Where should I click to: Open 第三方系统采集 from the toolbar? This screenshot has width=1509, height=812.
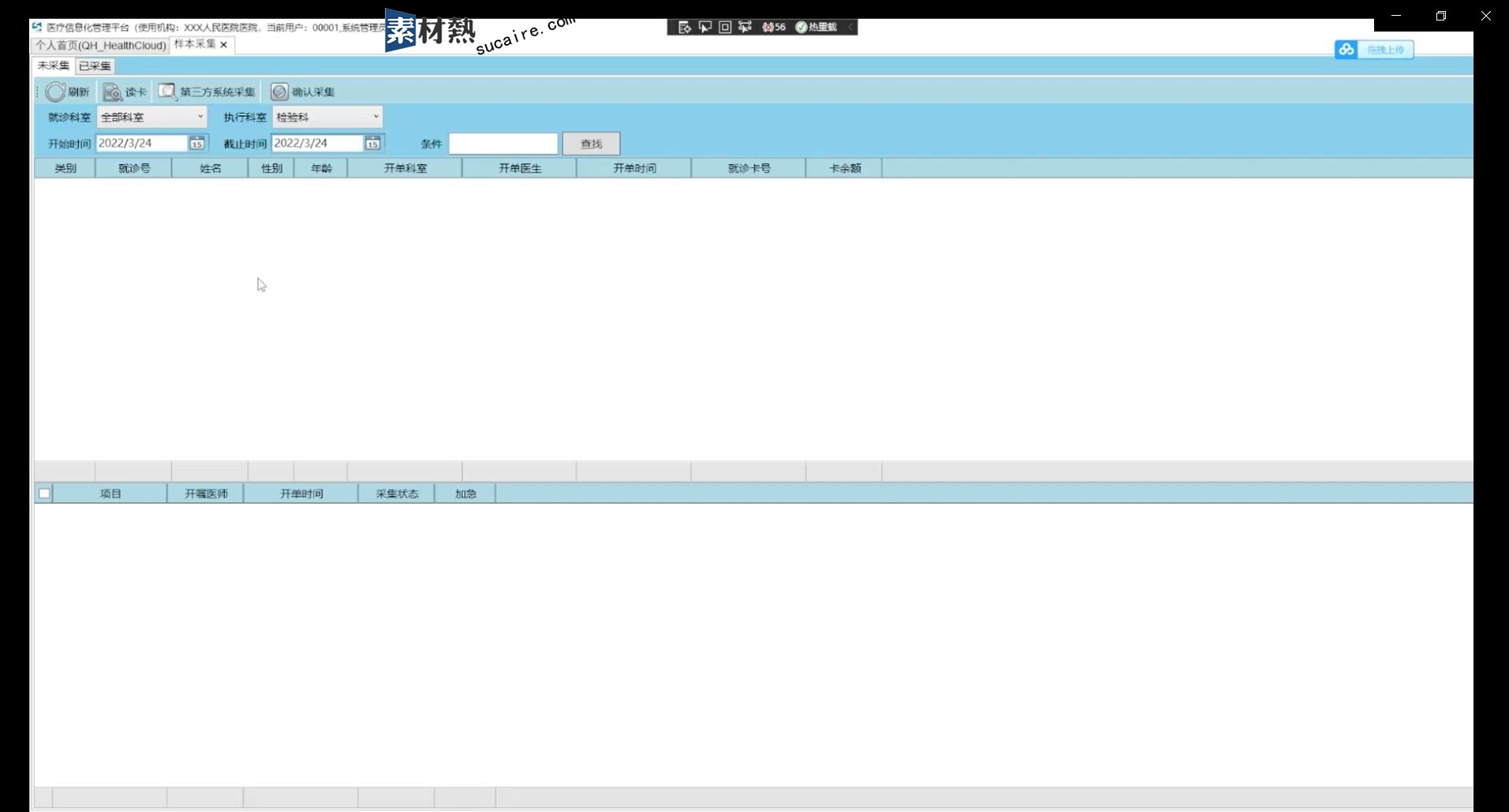[x=207, y=92]
